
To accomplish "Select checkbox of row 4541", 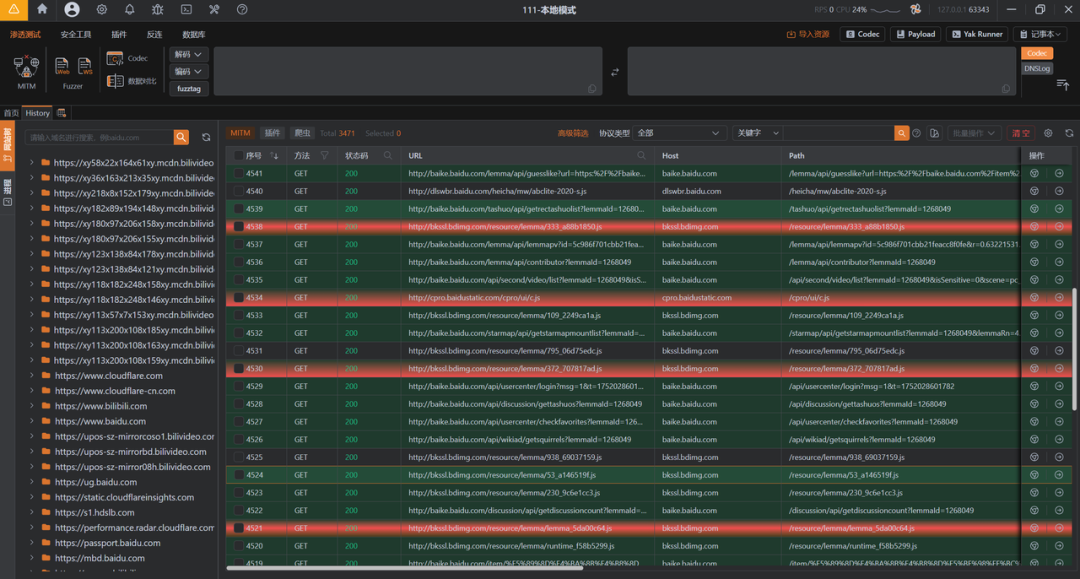I will [x=238, y=173].
